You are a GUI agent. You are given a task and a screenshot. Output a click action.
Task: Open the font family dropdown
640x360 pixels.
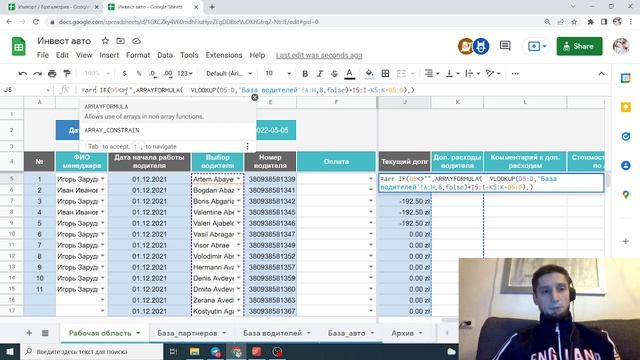coord(229,73)
